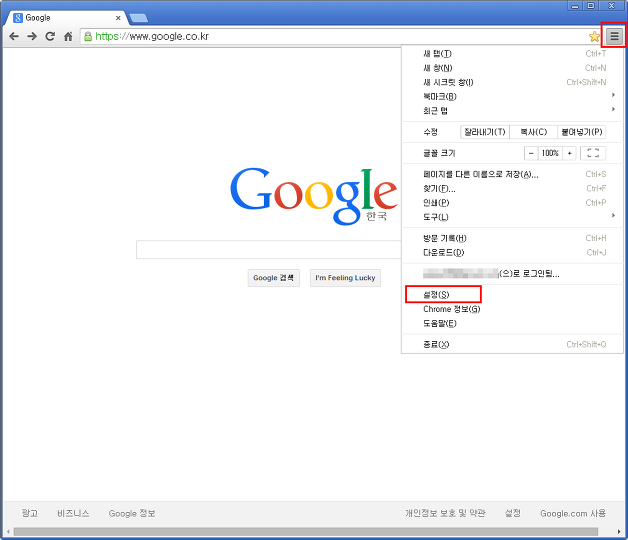Select the Google tab

click(66, 18)
